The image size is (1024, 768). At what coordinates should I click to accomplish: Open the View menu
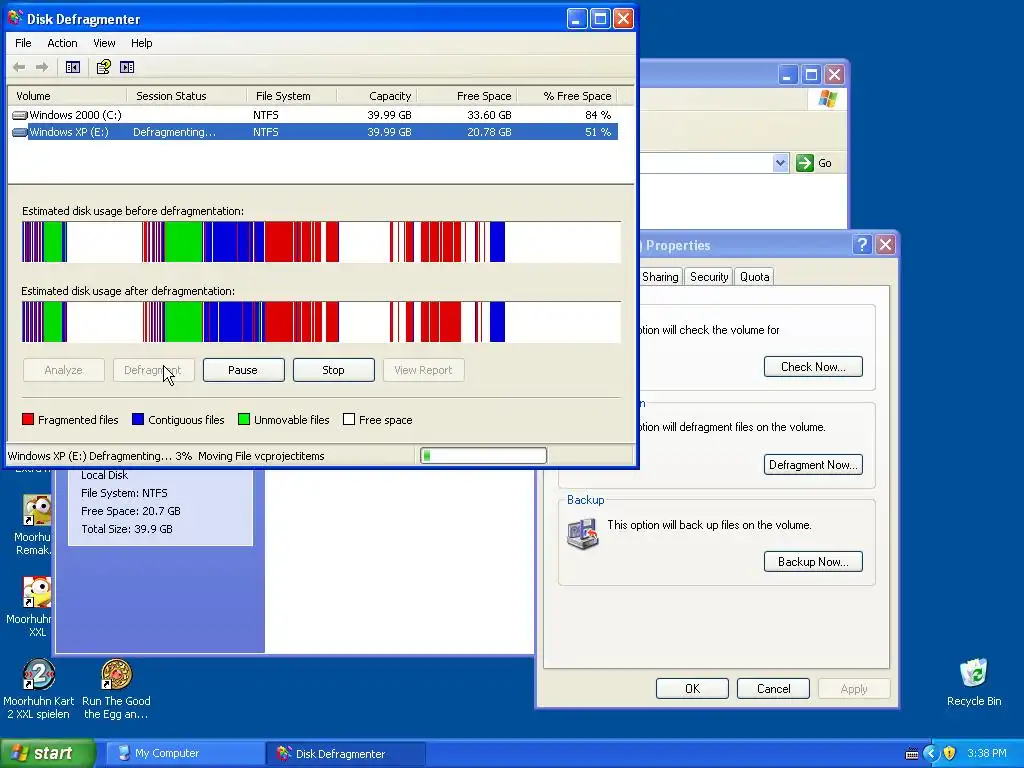click(104, 43)
